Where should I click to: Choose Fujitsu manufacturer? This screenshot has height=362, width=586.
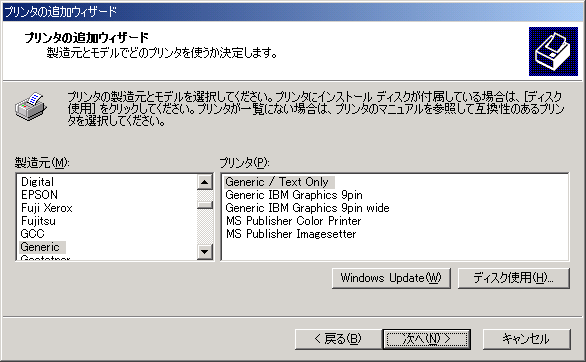coord(38,221)
